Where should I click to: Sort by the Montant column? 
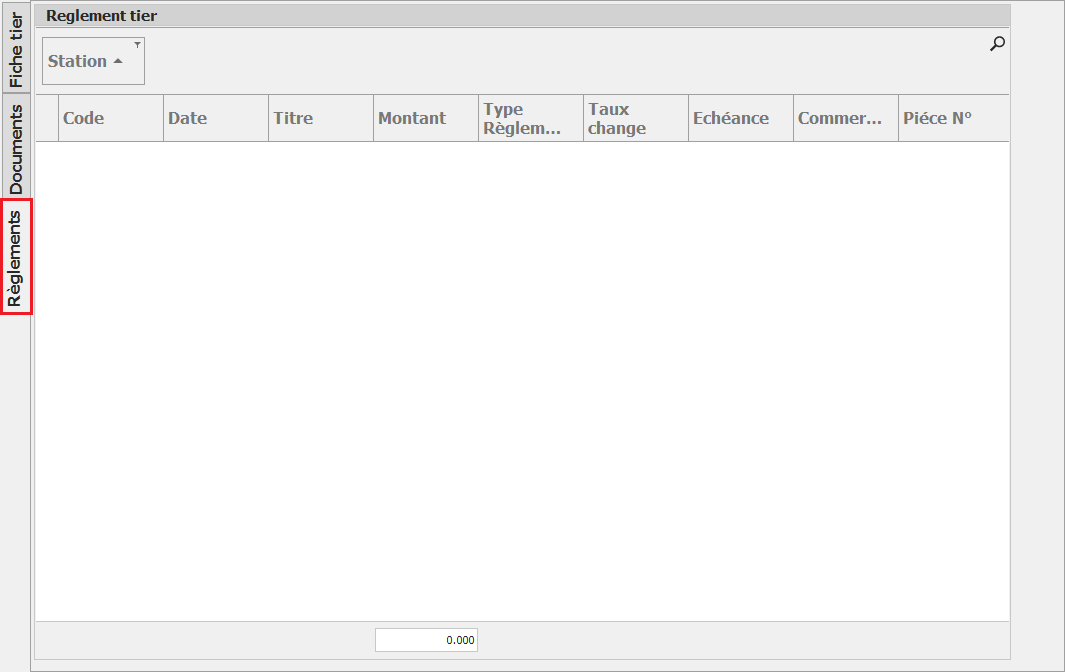pyautogui.click(x=425, y=118)
